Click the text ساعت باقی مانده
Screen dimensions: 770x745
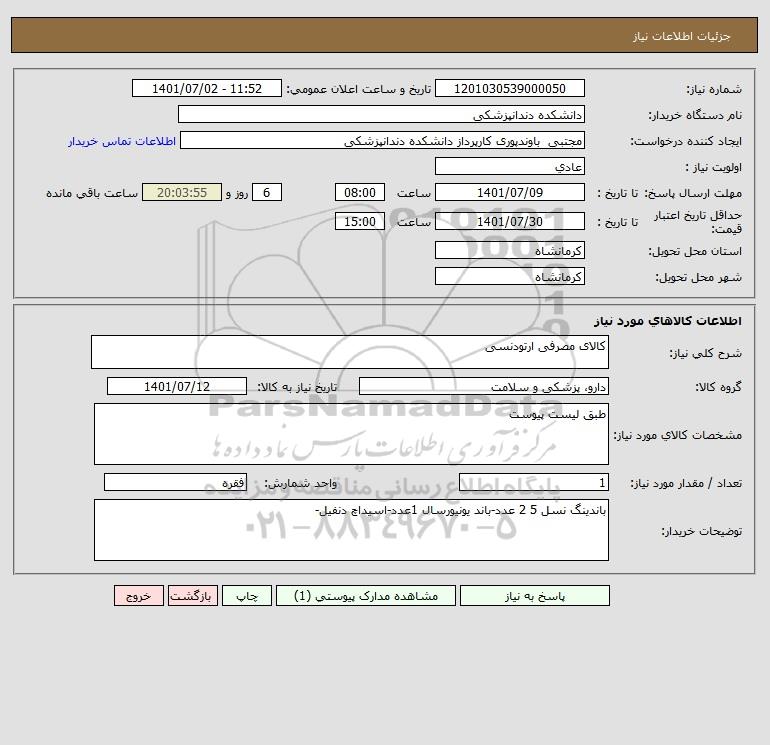[92, 193]
